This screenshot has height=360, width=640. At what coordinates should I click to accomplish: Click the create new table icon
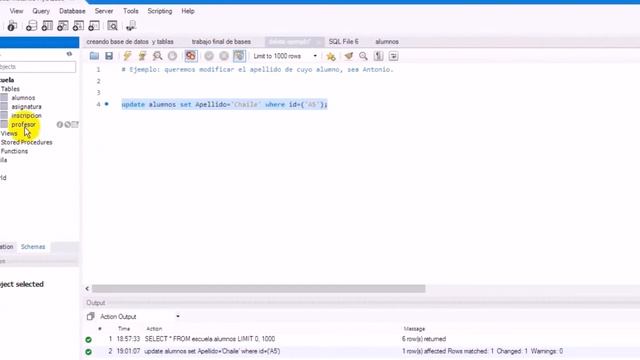(47, 26)
